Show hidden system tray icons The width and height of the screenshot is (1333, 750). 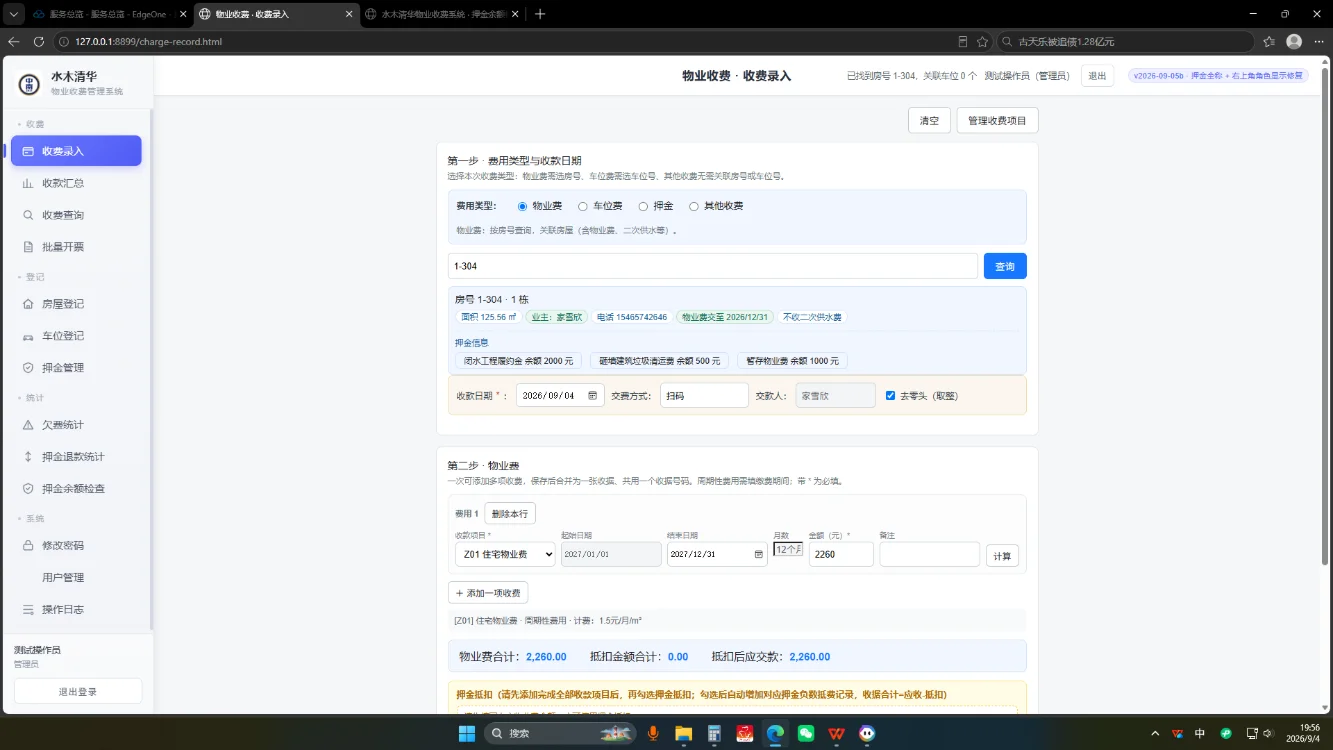pyautogui.click(x=1156, y=733)
